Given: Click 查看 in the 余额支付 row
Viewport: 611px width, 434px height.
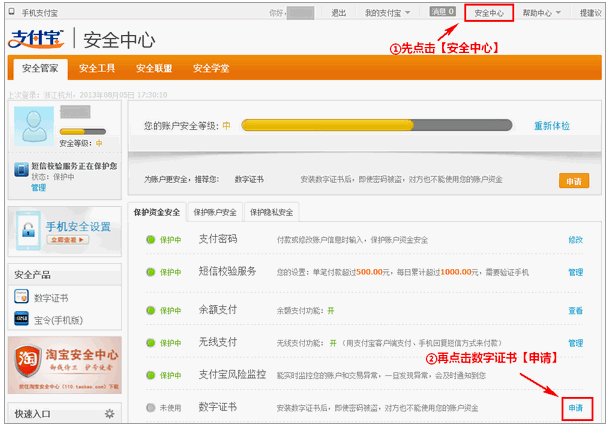Looking at the screenshot, I should click(x=575, y=311).
